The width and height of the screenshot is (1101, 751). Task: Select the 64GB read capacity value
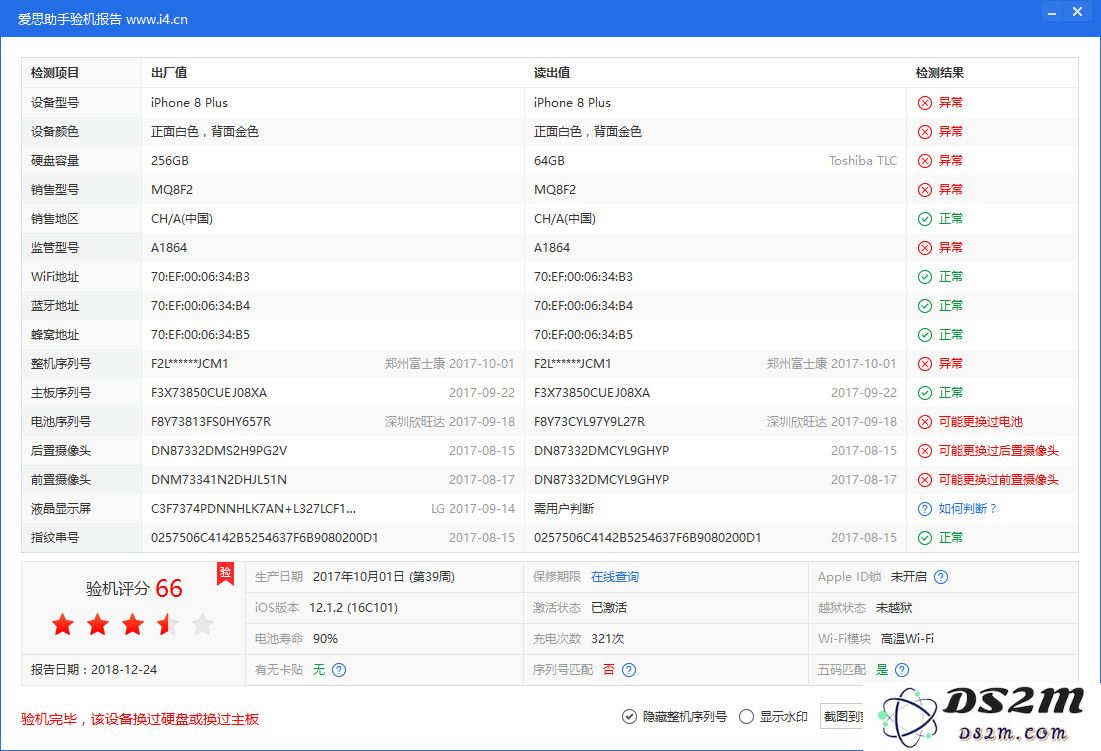pyautogui.click(x=549, y=161)
